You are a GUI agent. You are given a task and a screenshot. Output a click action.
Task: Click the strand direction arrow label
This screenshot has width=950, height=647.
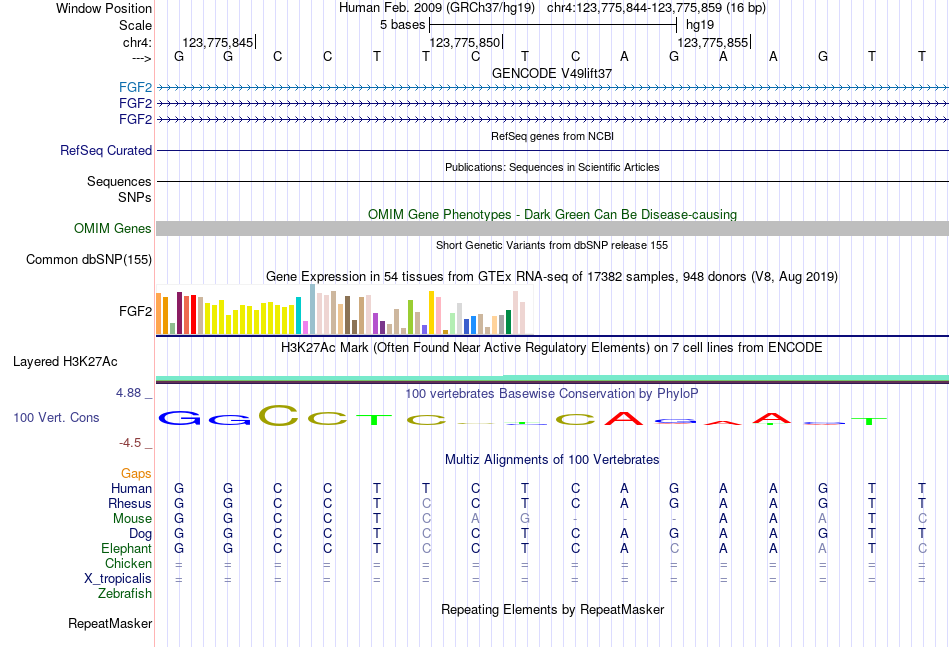coord(142,58)
